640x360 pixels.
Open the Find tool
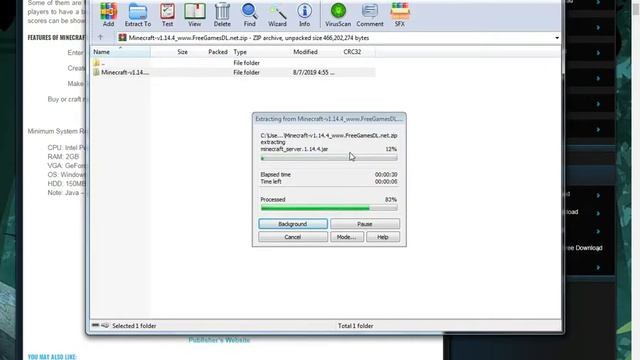[249, 15]
